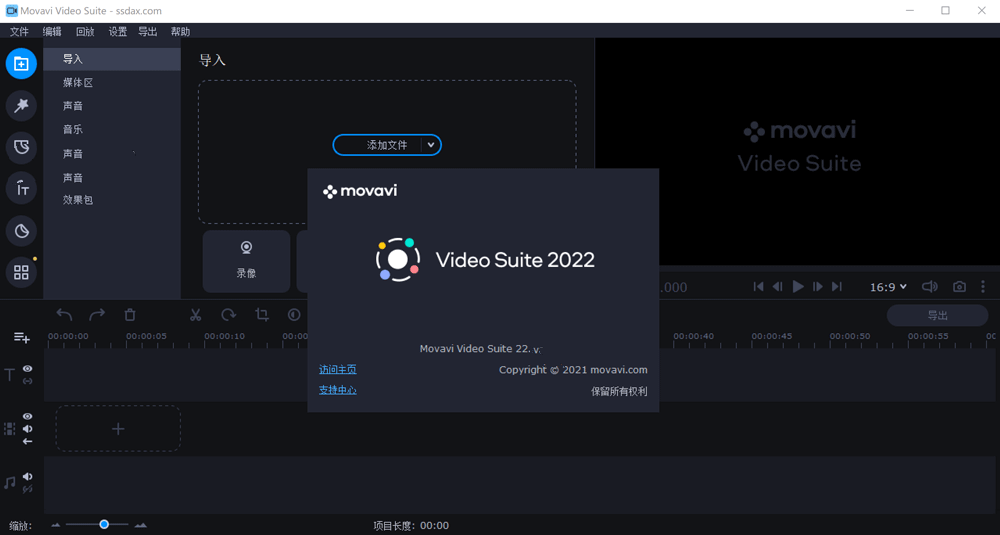
Task: Open the 文件 menu
Action: tap(19, 31)
